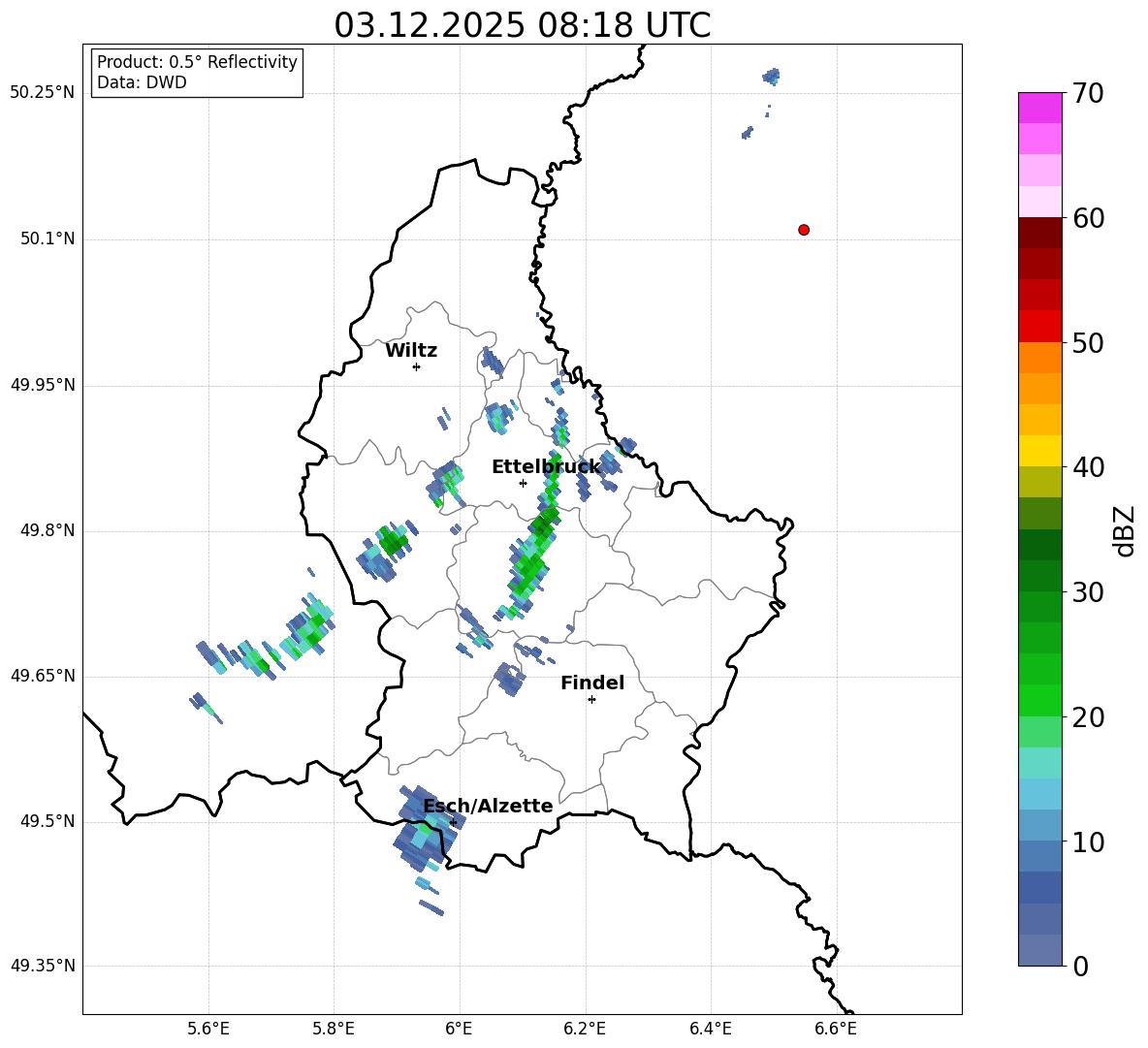Viewport: 1148px width, 1048px height.
Task: Click the title 03.12.2025 08:18 UTC
Action: (522, 25)
